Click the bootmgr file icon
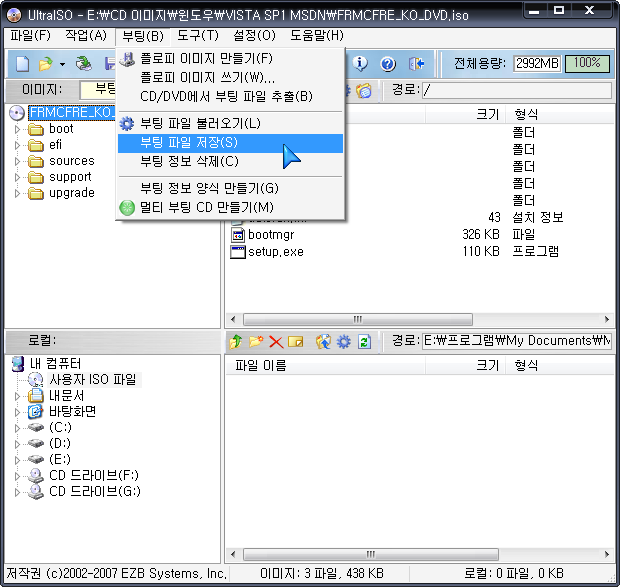Image resolution: width=620 pixels, height=587 pixels. 238,235
